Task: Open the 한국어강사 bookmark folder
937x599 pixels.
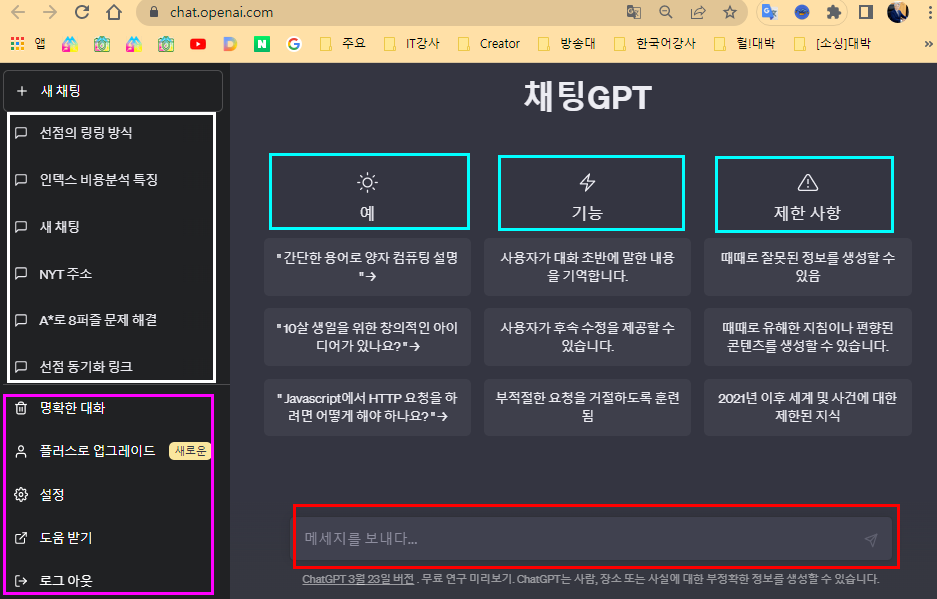Action: [x=655, y=44]
